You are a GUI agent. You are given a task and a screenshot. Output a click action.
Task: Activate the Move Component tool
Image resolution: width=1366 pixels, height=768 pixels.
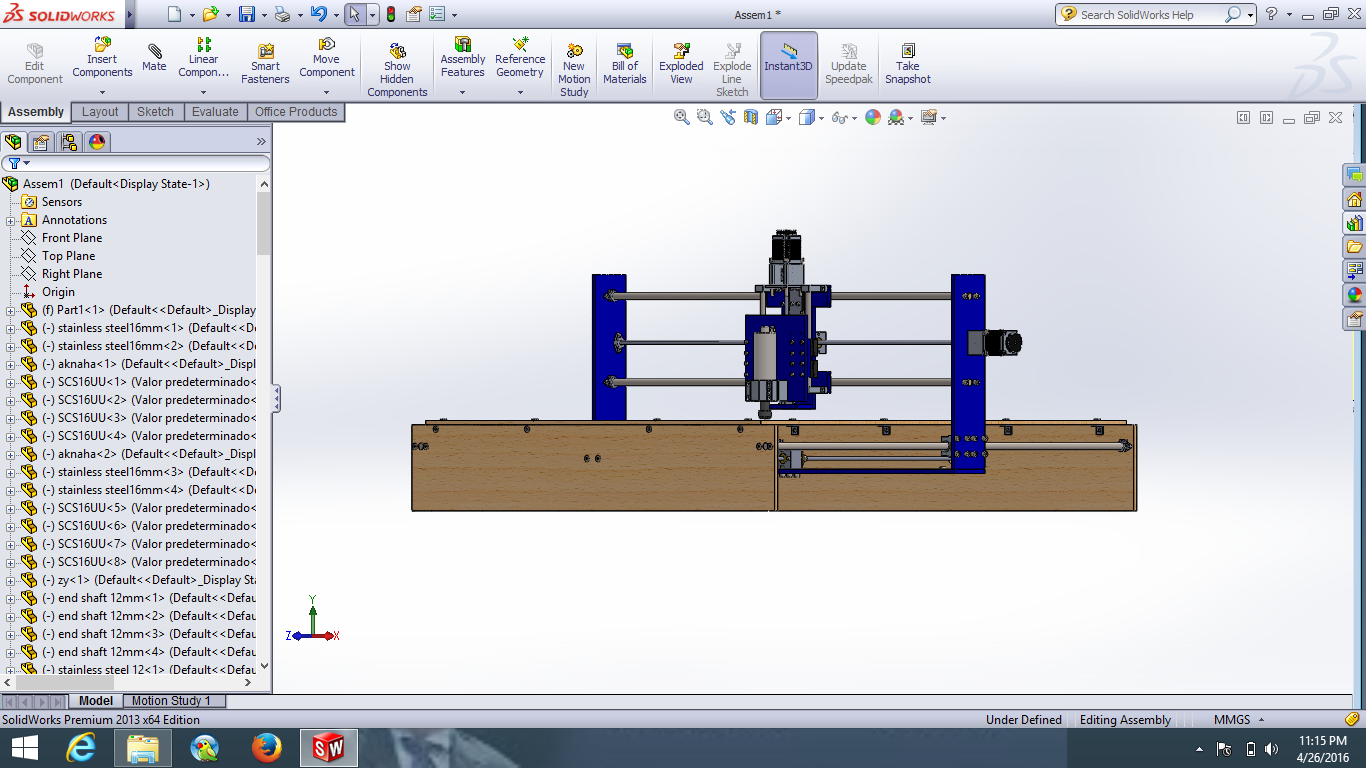[327, 58]
